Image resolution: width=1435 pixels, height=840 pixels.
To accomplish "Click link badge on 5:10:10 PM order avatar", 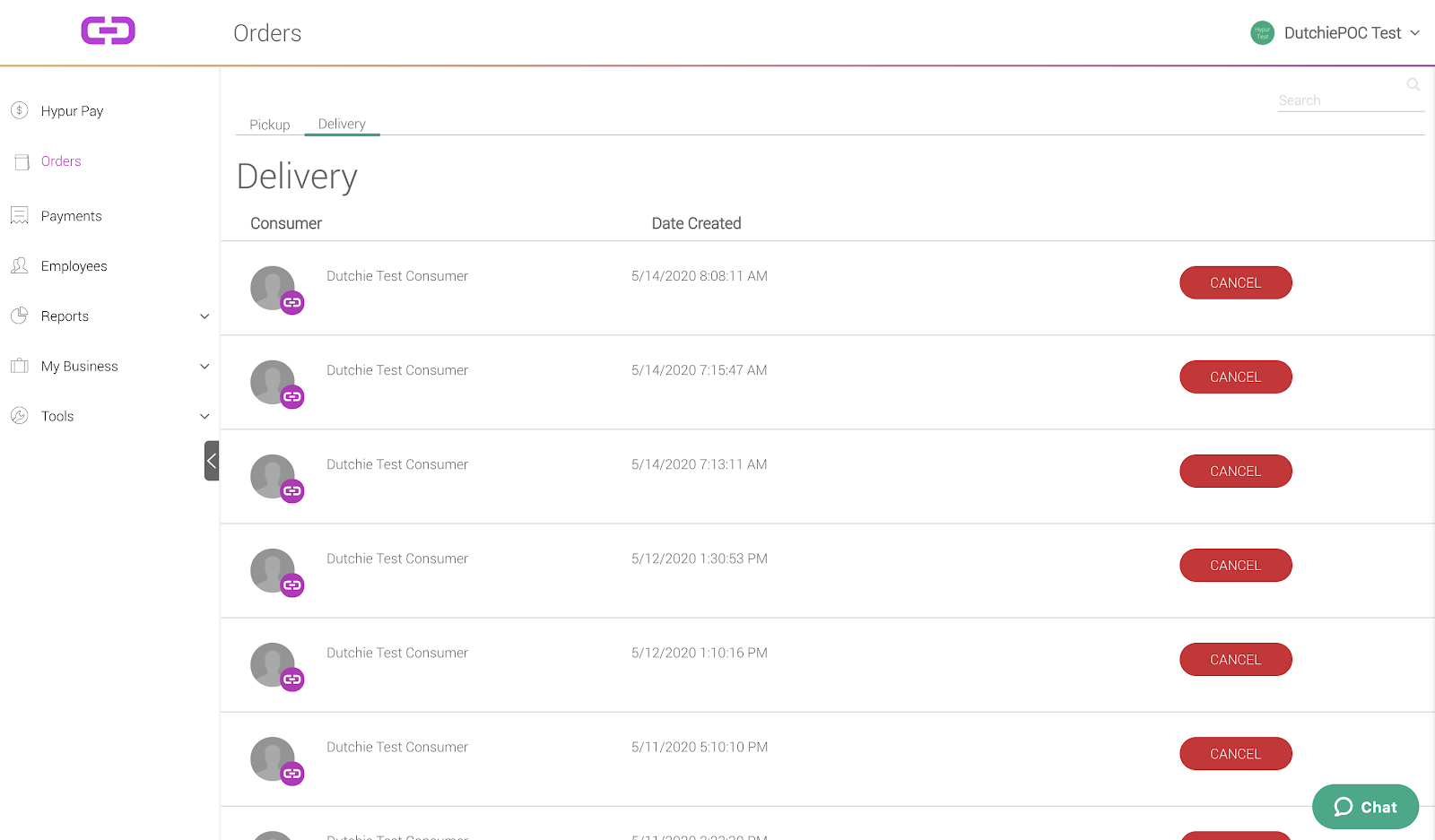I will pos(292,774).
